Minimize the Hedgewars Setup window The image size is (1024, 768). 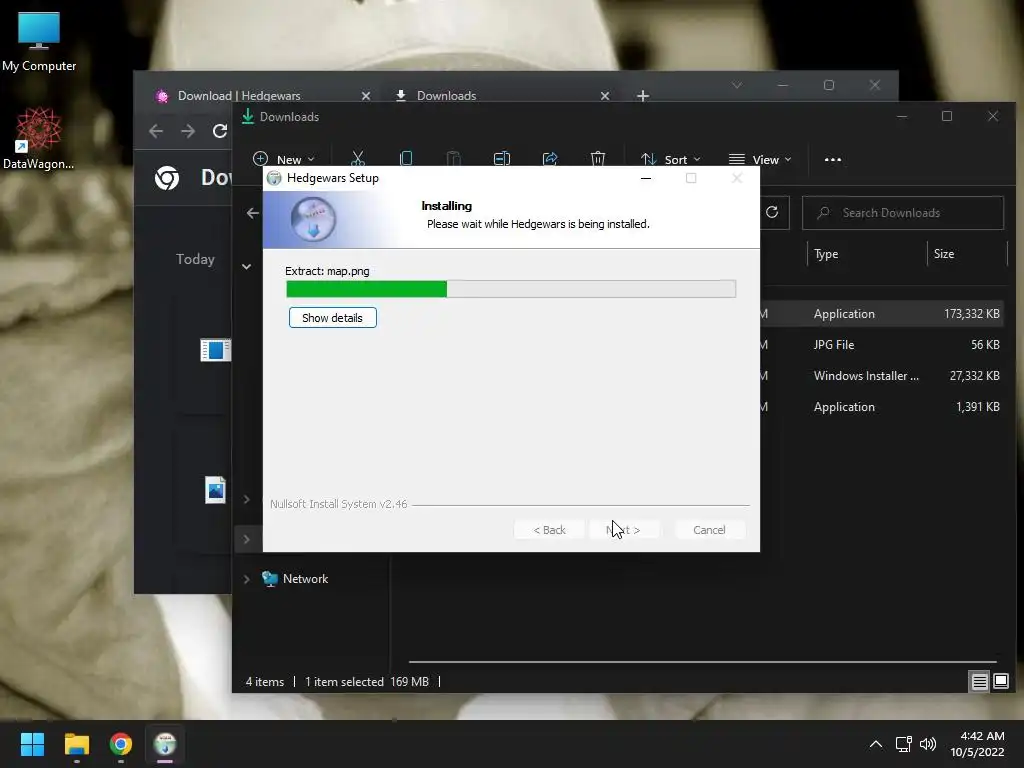pos(646,178)
